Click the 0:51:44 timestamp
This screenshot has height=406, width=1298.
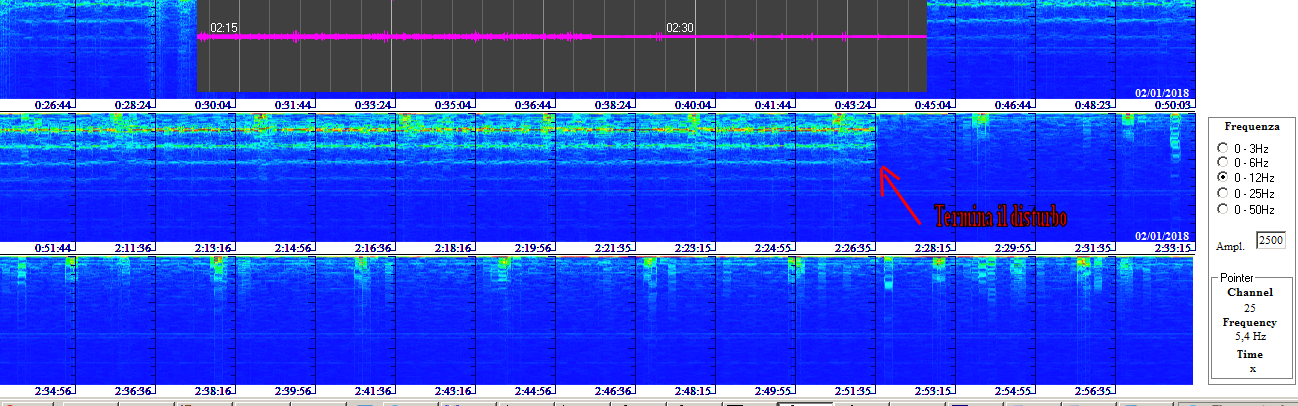(x=53, y=247)
